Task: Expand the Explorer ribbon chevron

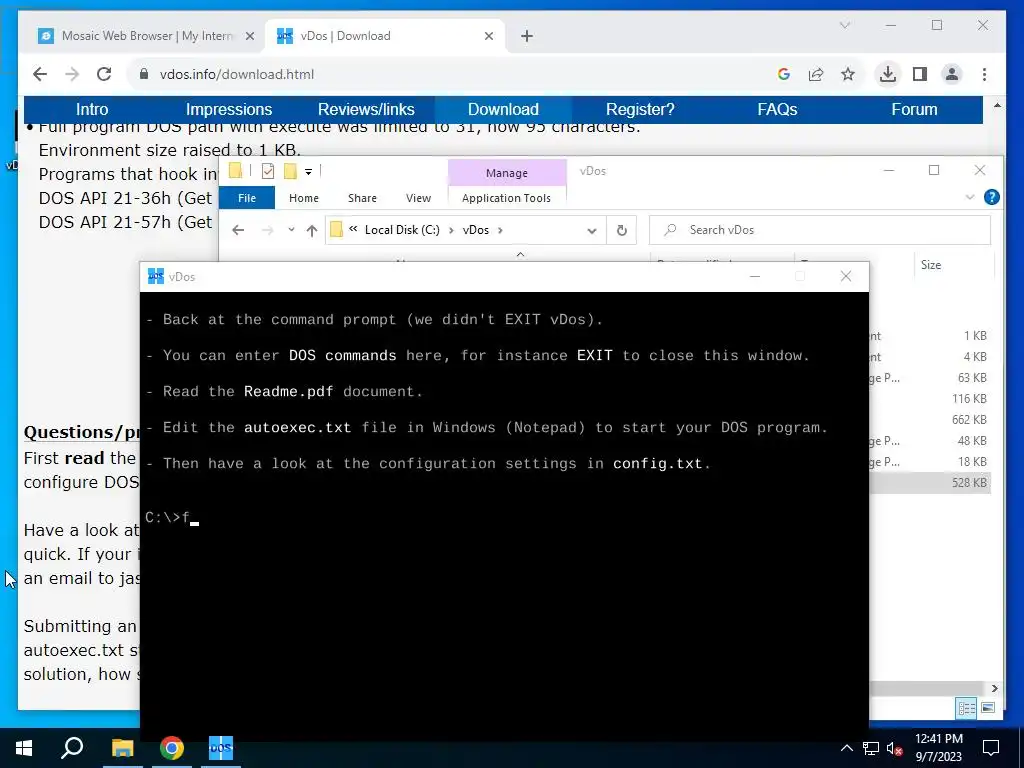Action: tap(970, 197)
